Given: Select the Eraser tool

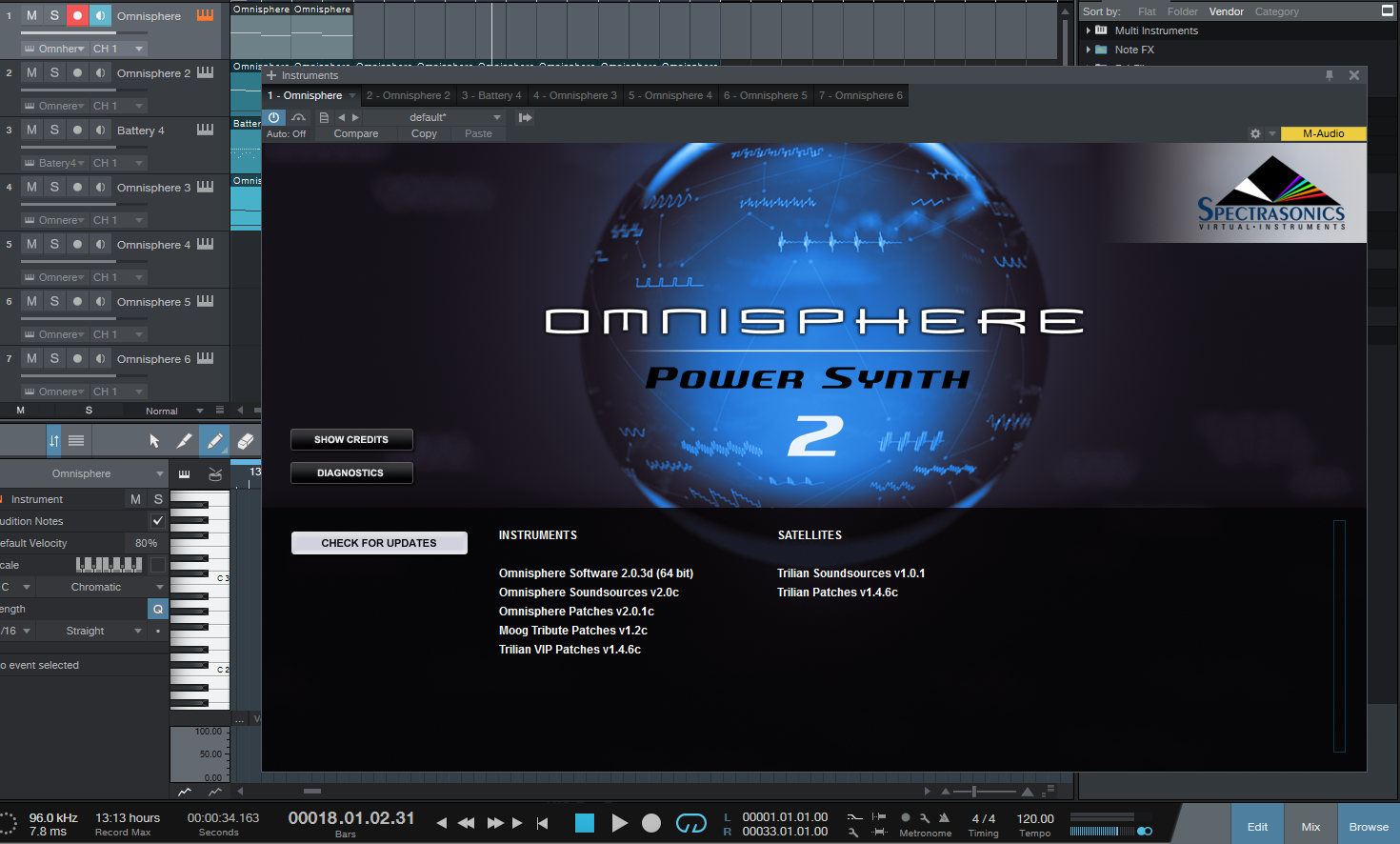Looking at the screenshot, I should pos(245,441).
